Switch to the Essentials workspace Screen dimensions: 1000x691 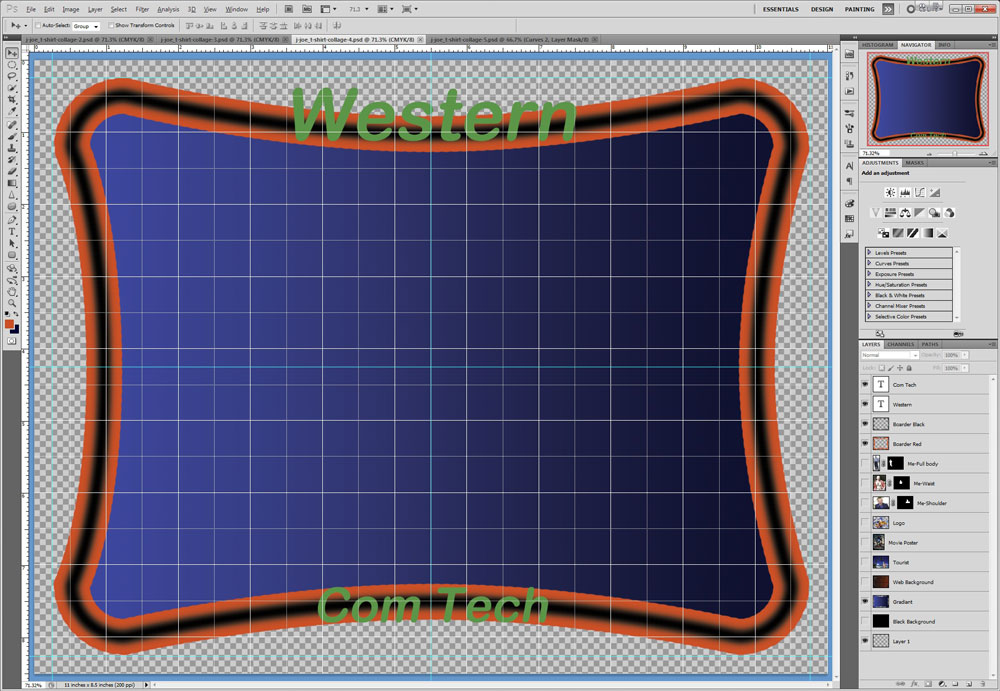(780, 9)
